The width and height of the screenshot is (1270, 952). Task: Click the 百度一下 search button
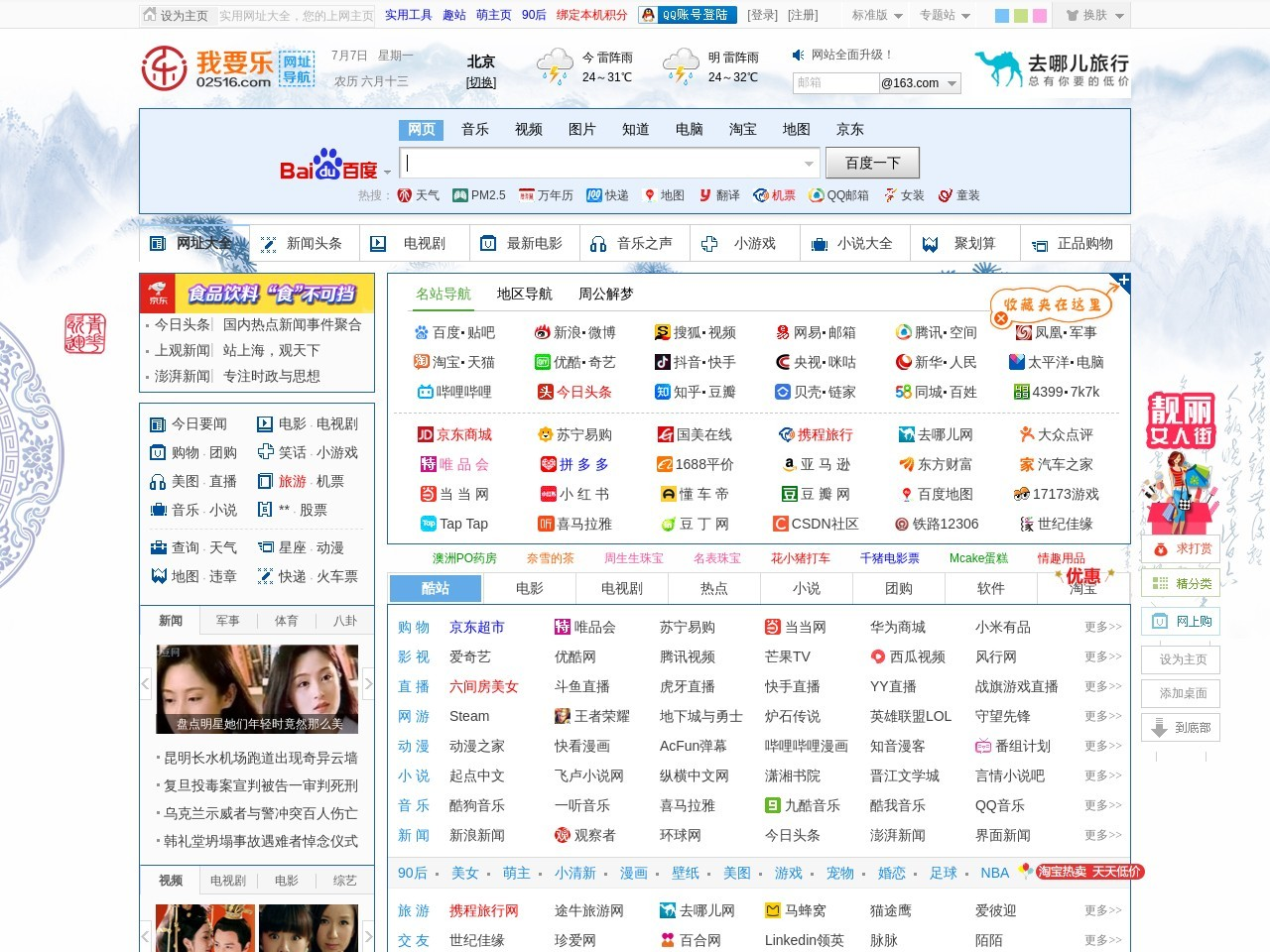coord(873,163)
